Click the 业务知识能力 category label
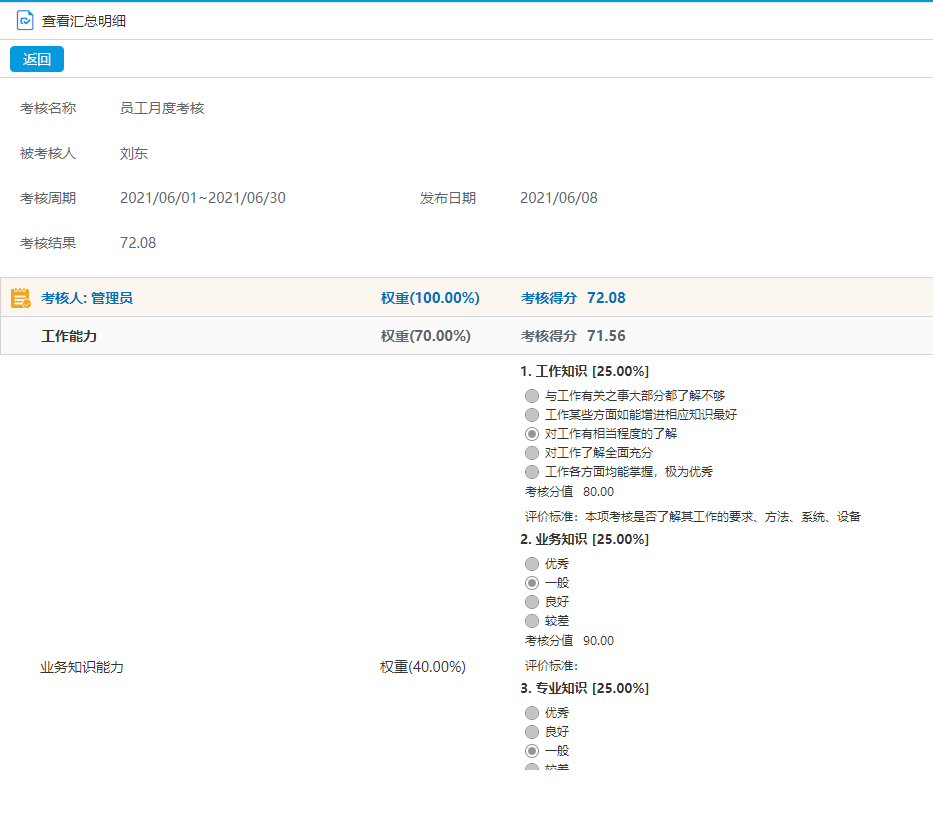This screenshot has width=933, height=816. (x=82, y=667)
